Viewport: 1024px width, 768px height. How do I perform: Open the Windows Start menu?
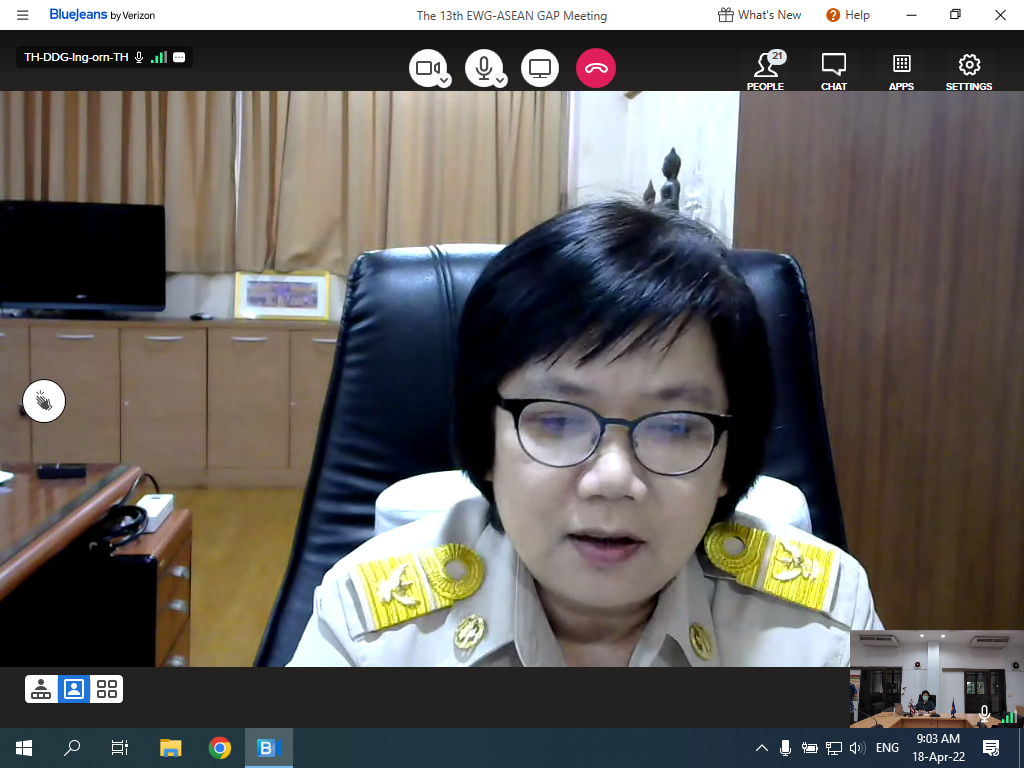pyautogui.click(x=24, y=748)
